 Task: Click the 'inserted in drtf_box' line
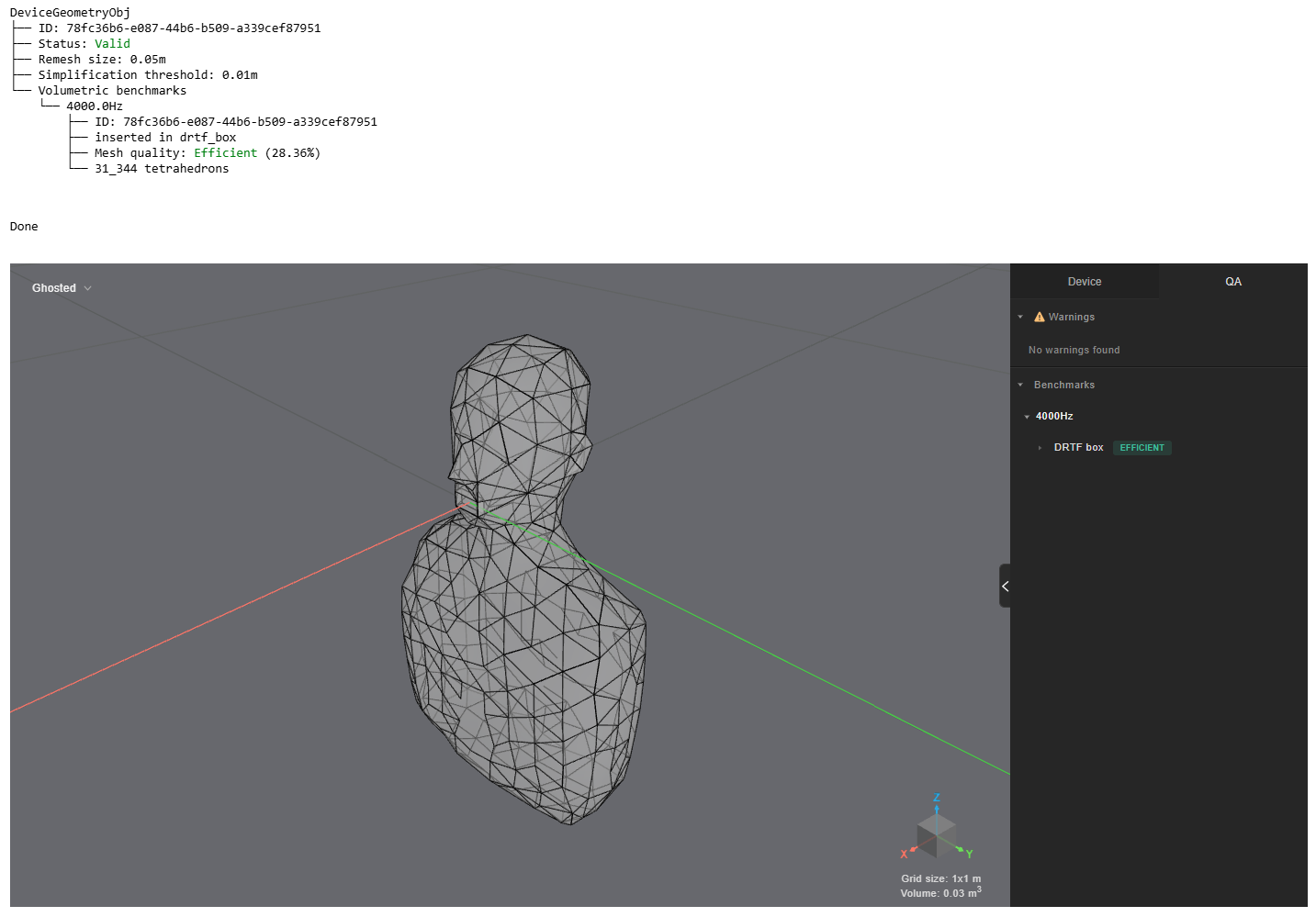coord(165,137)
